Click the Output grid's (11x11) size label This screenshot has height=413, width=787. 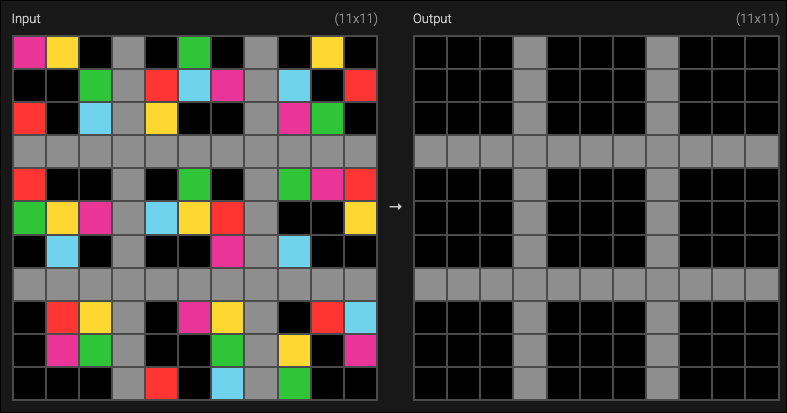[756, 19]
